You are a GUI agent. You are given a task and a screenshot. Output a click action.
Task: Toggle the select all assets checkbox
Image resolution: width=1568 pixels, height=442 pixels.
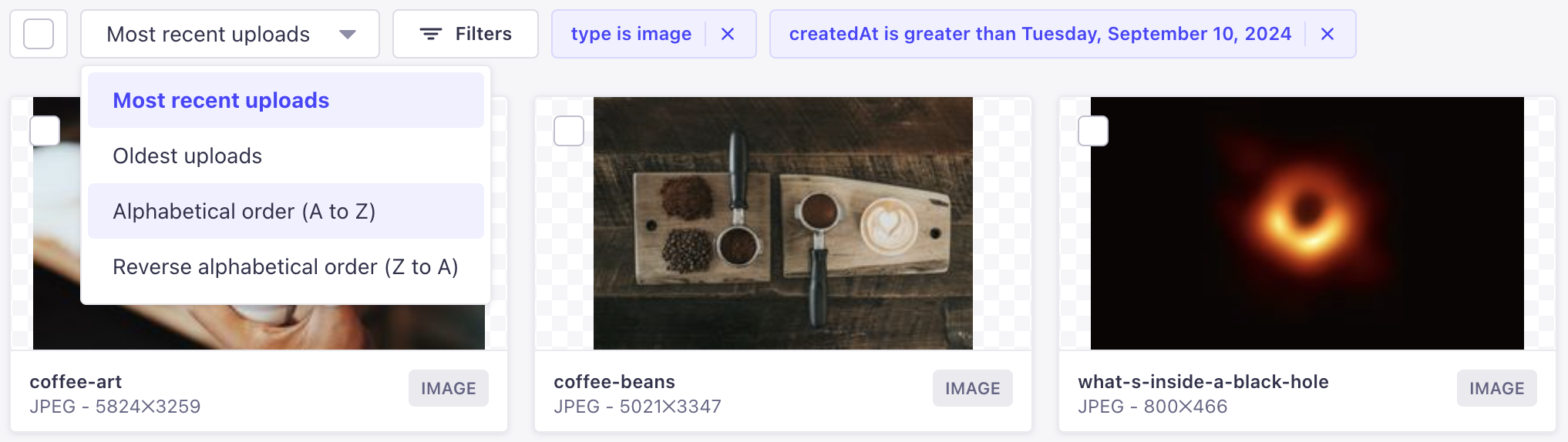point(39,34)
